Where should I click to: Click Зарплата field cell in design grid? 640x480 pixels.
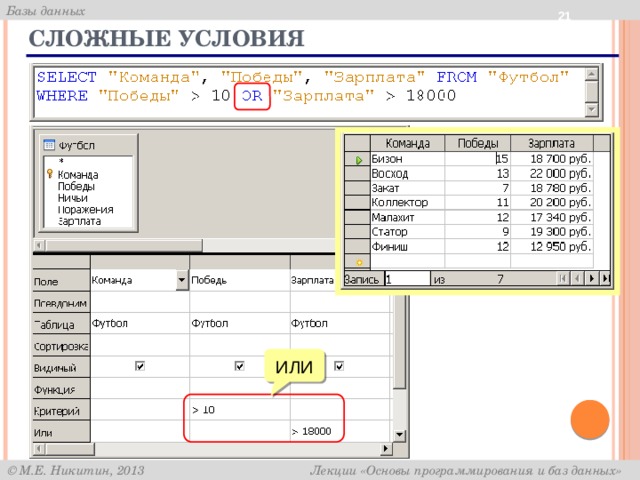click(313, 280)
